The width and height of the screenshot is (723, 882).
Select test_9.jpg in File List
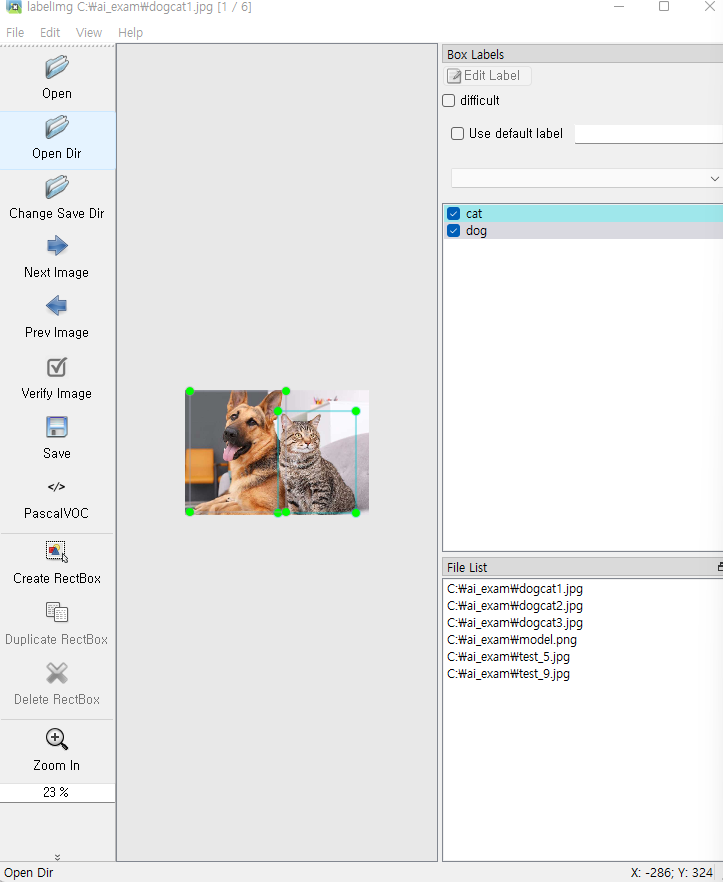point(509,673)
